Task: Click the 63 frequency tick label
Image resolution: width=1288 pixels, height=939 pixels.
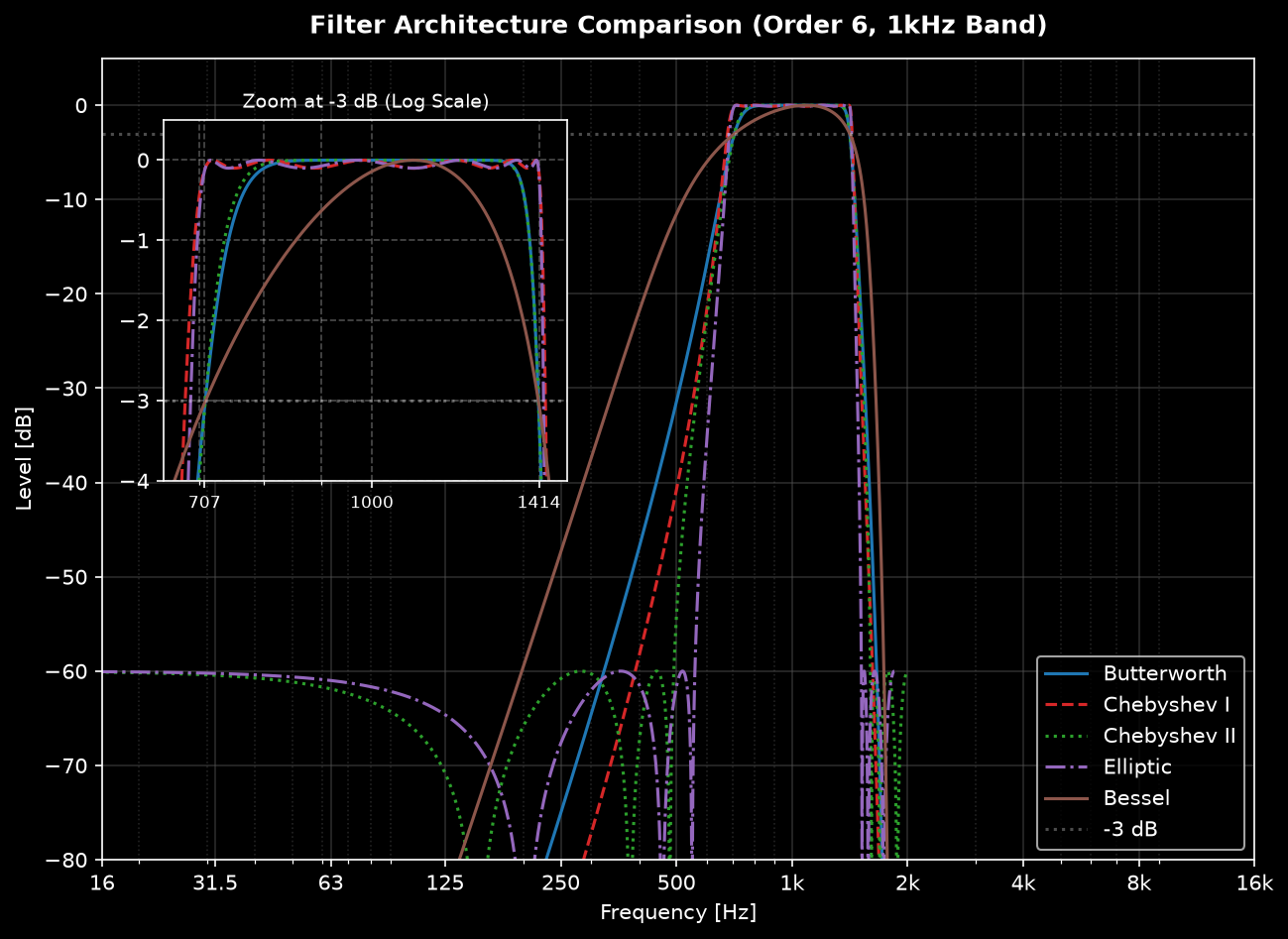Action: pos(331,884)
